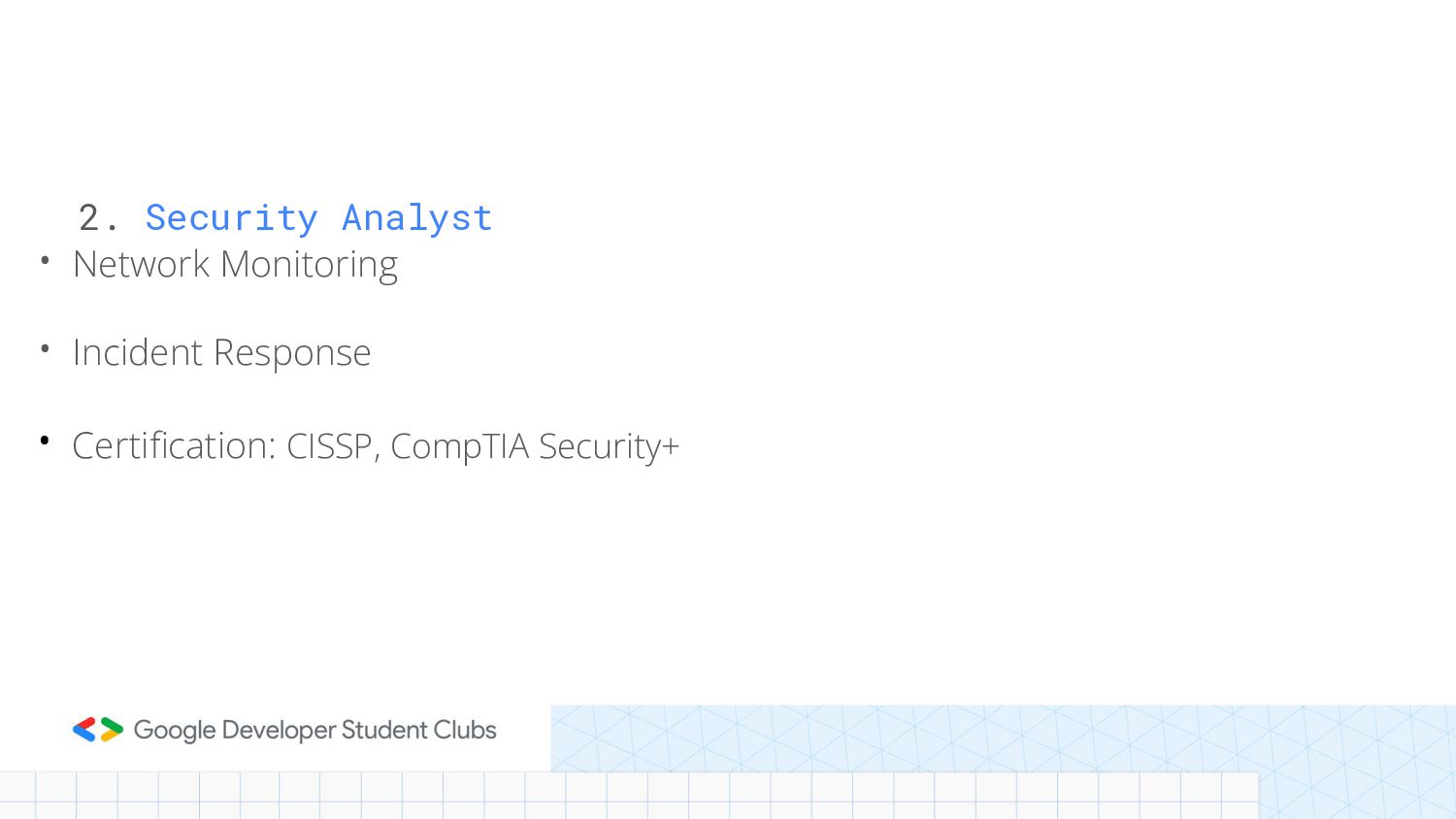Click the word Google in footer
Screen dimensions: 1456x819
pos(175,730)
